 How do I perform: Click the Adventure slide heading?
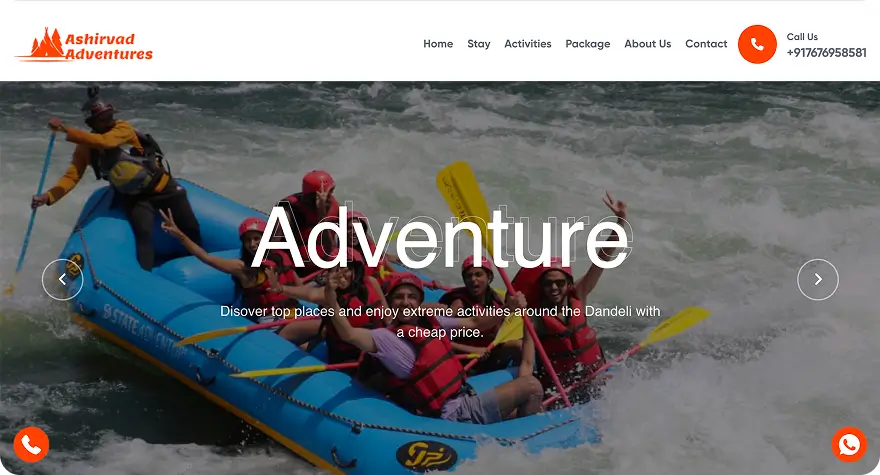coord(441,238)
